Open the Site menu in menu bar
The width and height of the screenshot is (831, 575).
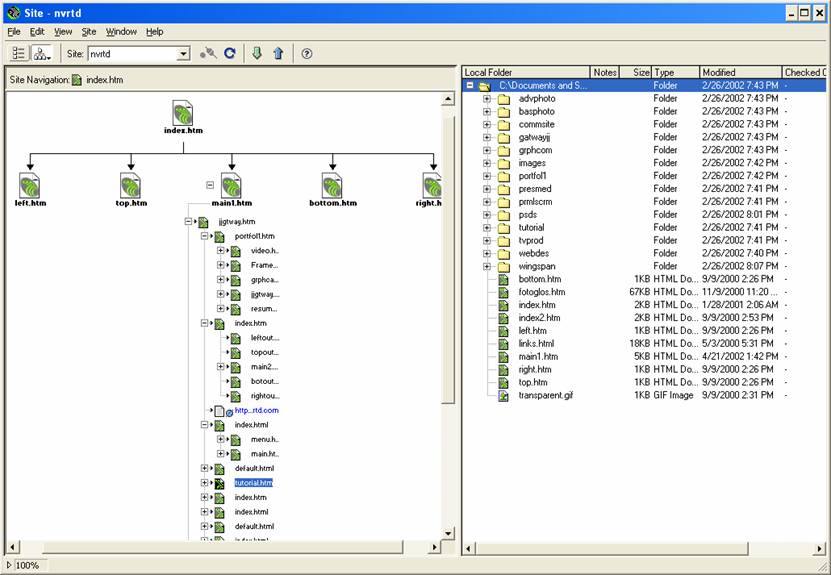tap(89, 32)
